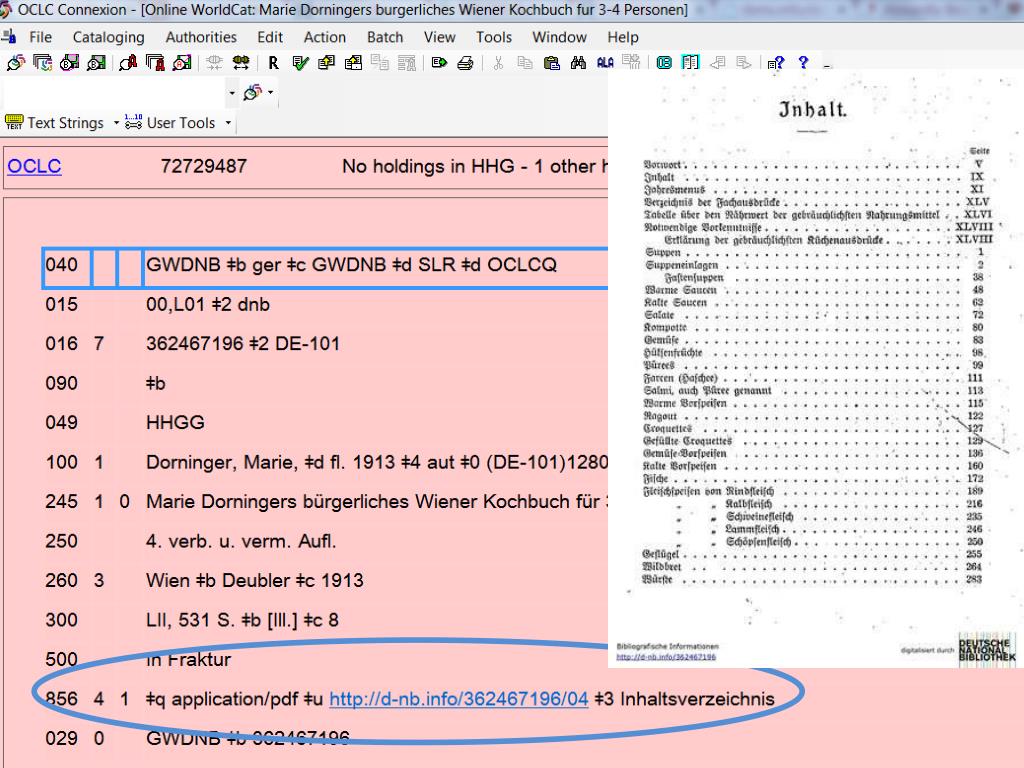Click the bibliographic info link under Inhalt page
1024x768 pixels.
(665, 657)
